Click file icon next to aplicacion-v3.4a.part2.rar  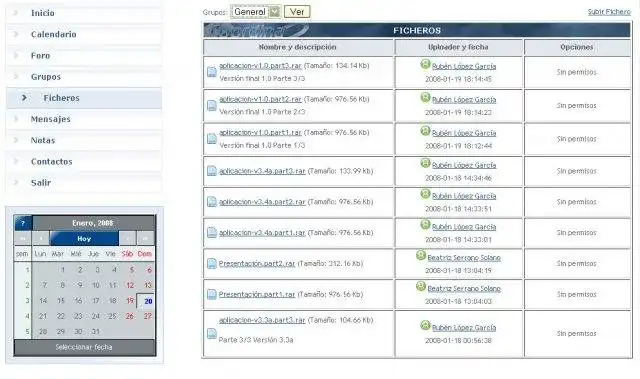[211, 202]
